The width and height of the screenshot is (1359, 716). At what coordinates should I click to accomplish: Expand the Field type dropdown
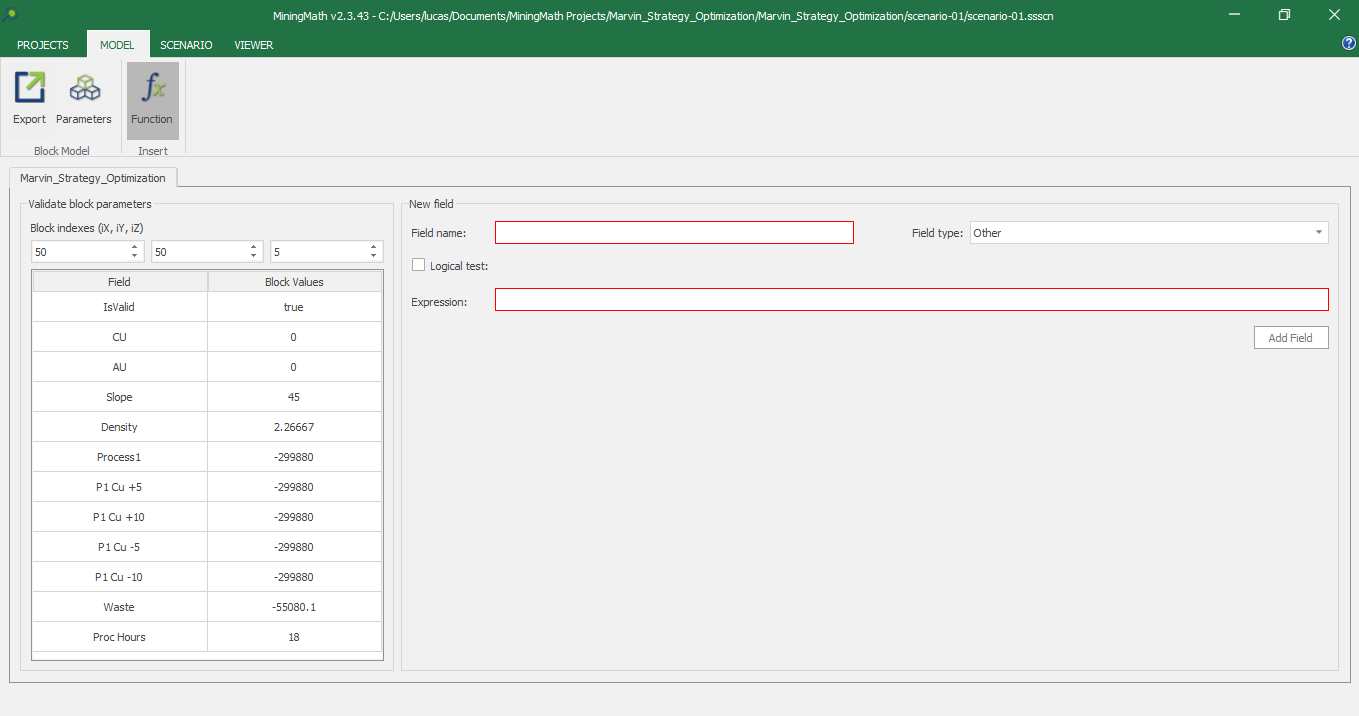tap(1318, 233)
